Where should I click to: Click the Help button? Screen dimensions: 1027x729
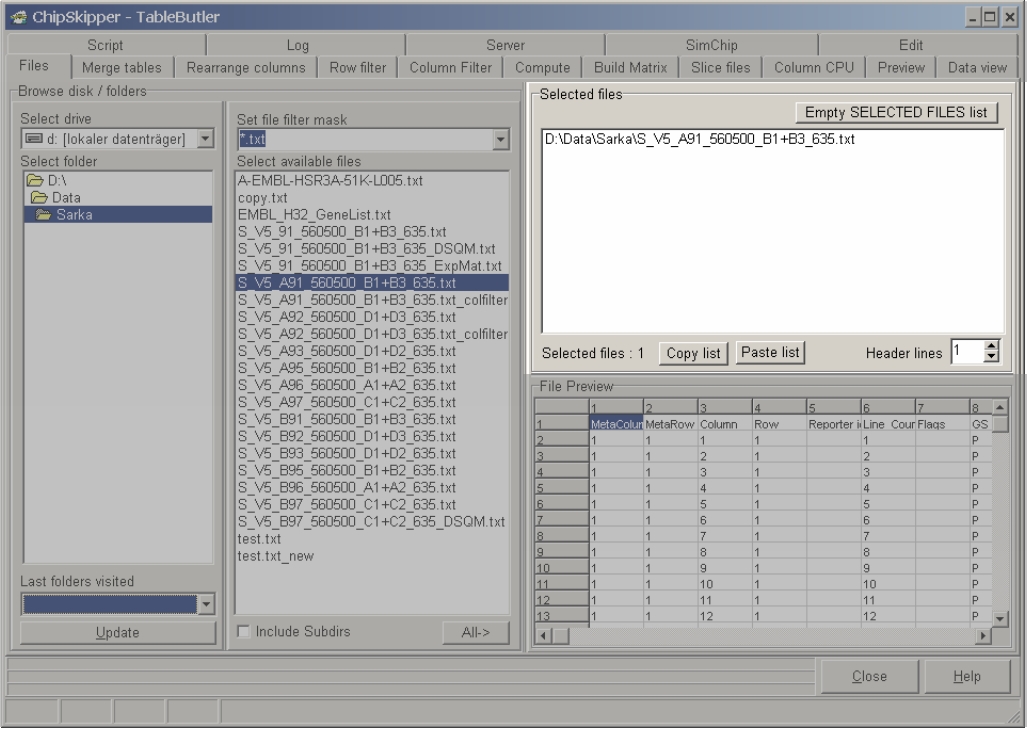966,676
